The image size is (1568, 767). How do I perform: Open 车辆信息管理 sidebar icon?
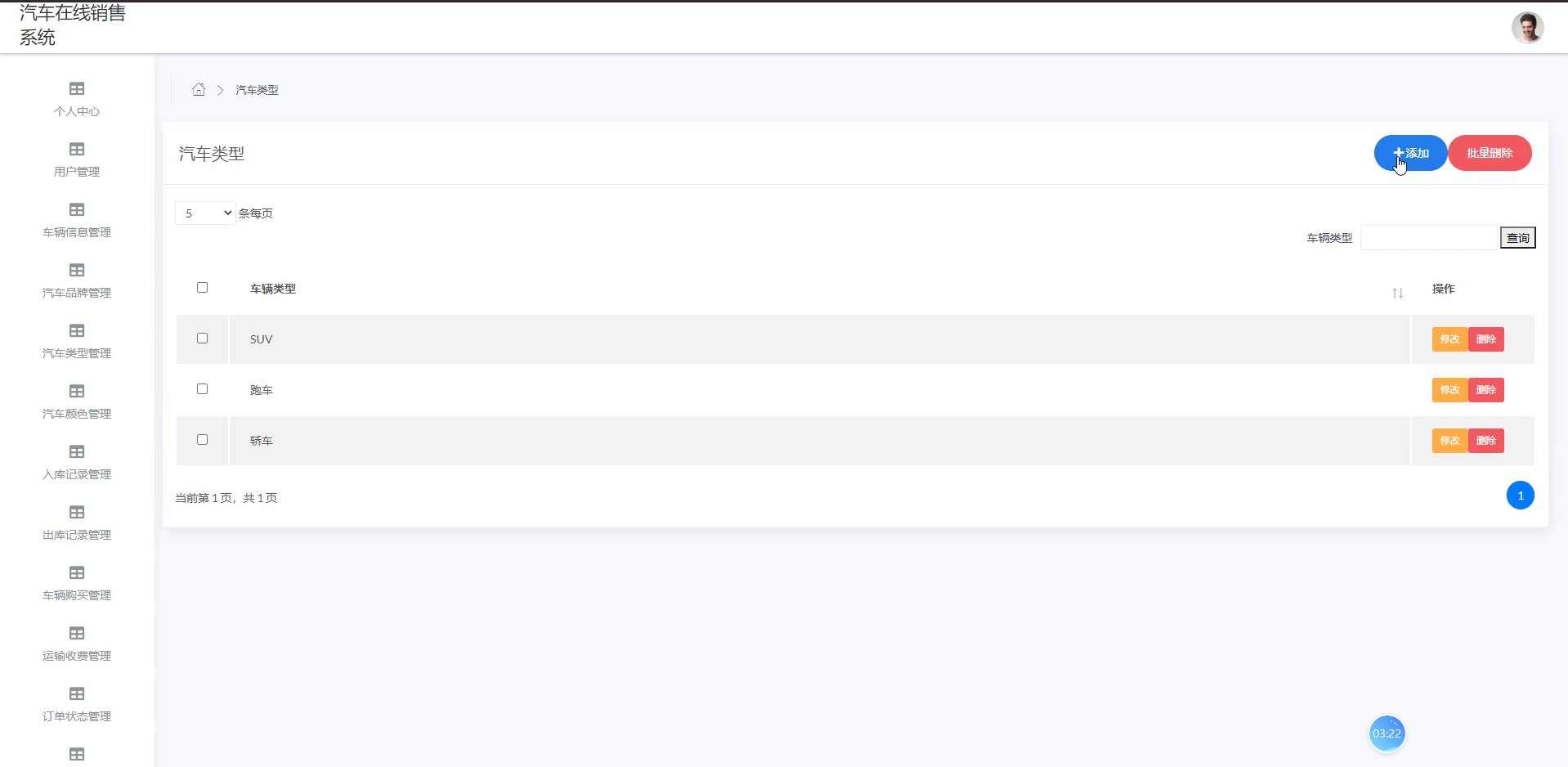[x=77, y=209]
